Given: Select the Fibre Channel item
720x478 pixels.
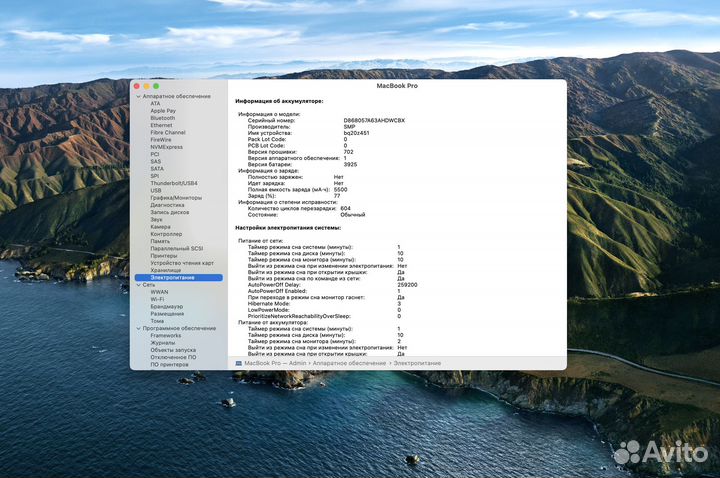Looking at the screenshot, I should tap(168, 132).
